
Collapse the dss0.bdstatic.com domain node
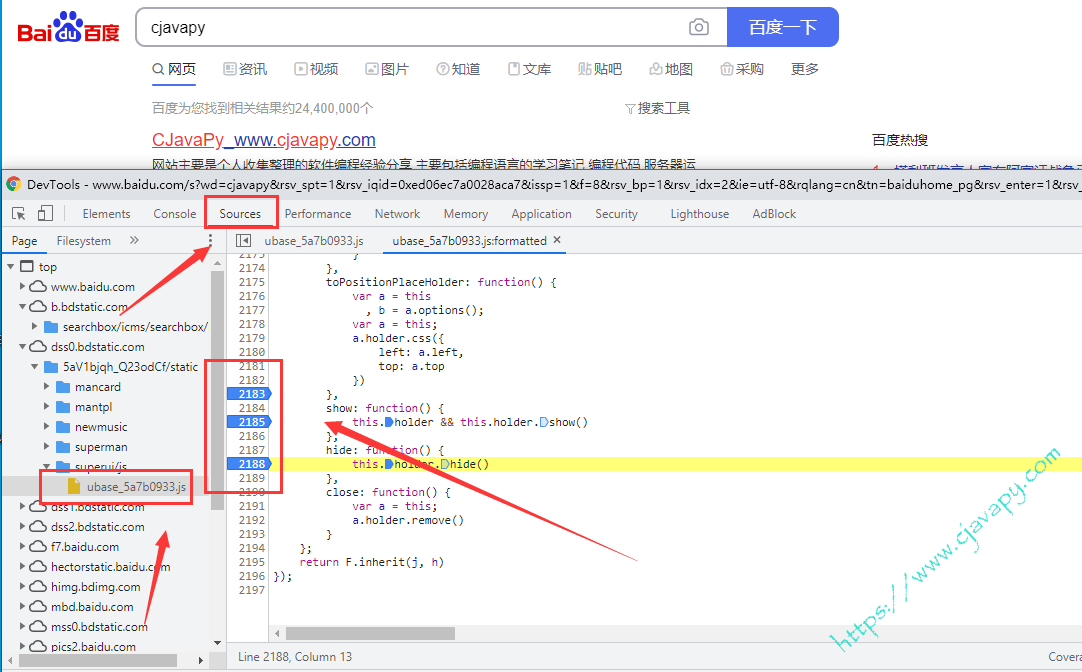pyautogui.click(x=22, y=346)
